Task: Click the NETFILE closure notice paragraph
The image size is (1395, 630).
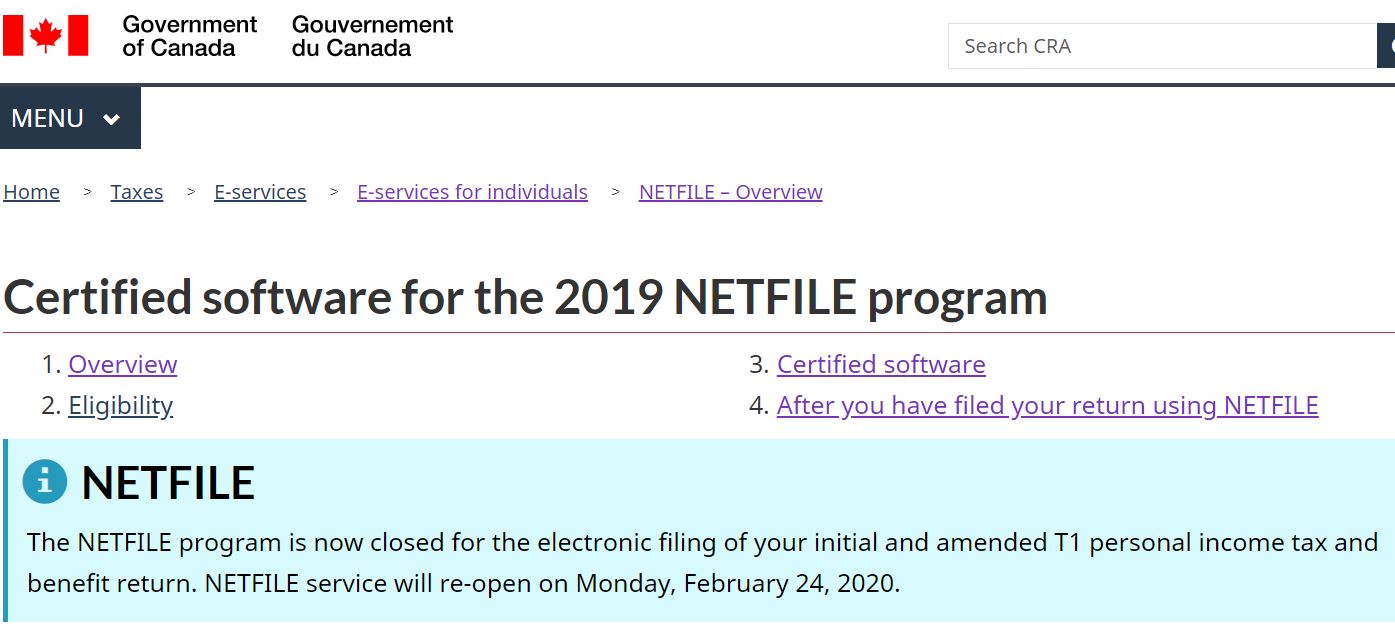Action: 702,563
